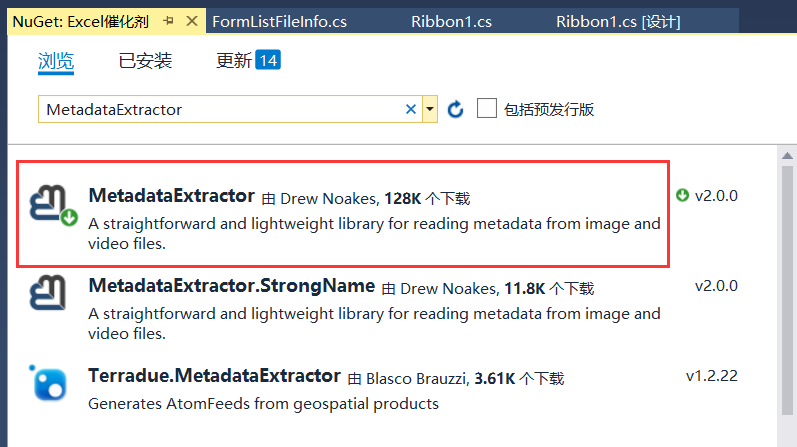Open the Ribbon1.cs code tab
This screenshot has width=797, height=447.
pyautogui.click(x=449, y=20)
